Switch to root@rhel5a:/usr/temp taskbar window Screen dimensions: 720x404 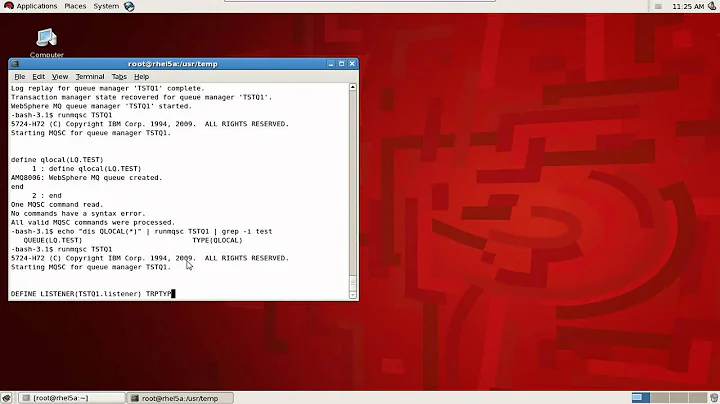(180, 398)
